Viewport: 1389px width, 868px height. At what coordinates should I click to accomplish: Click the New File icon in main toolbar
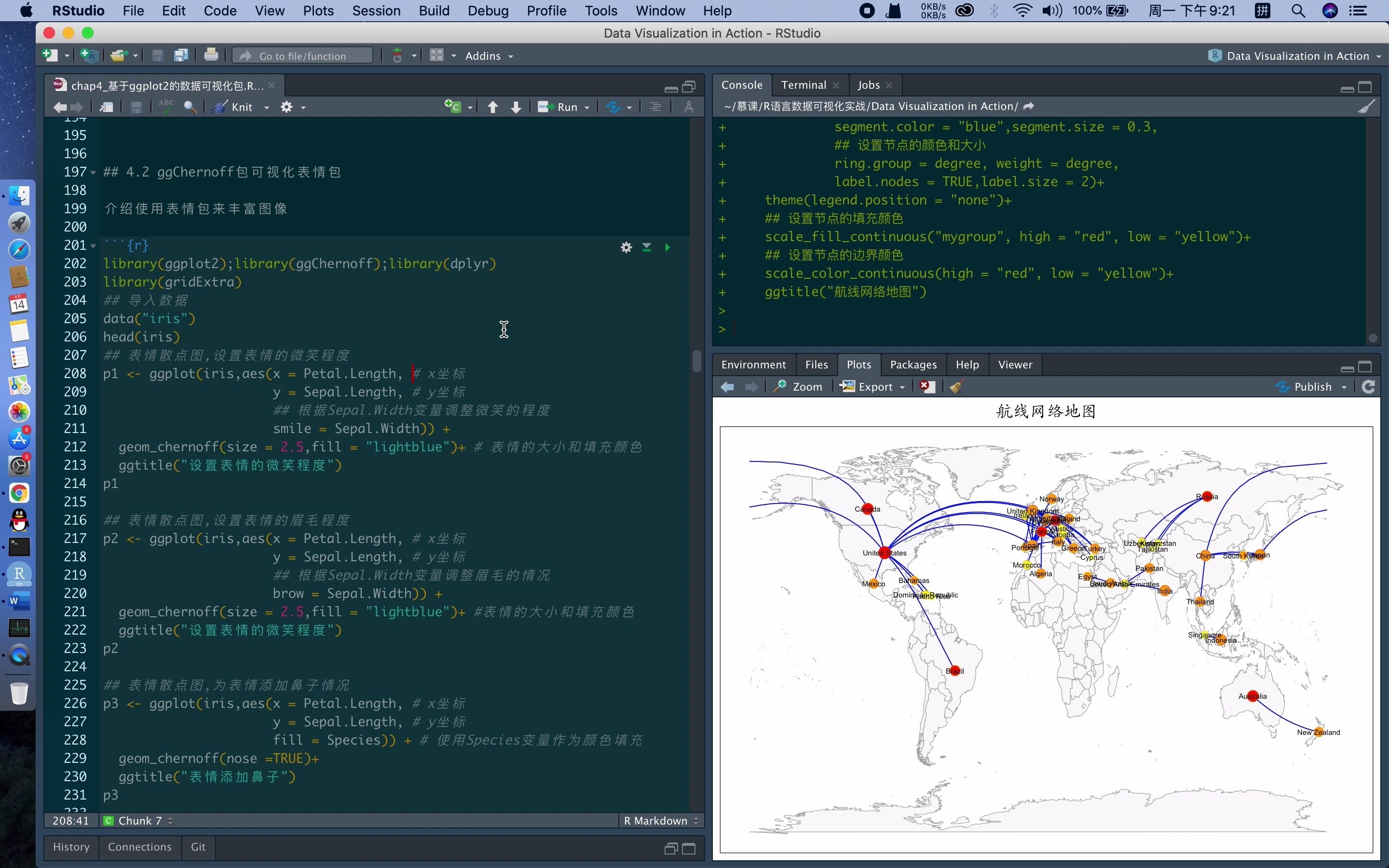click(51, 55)
